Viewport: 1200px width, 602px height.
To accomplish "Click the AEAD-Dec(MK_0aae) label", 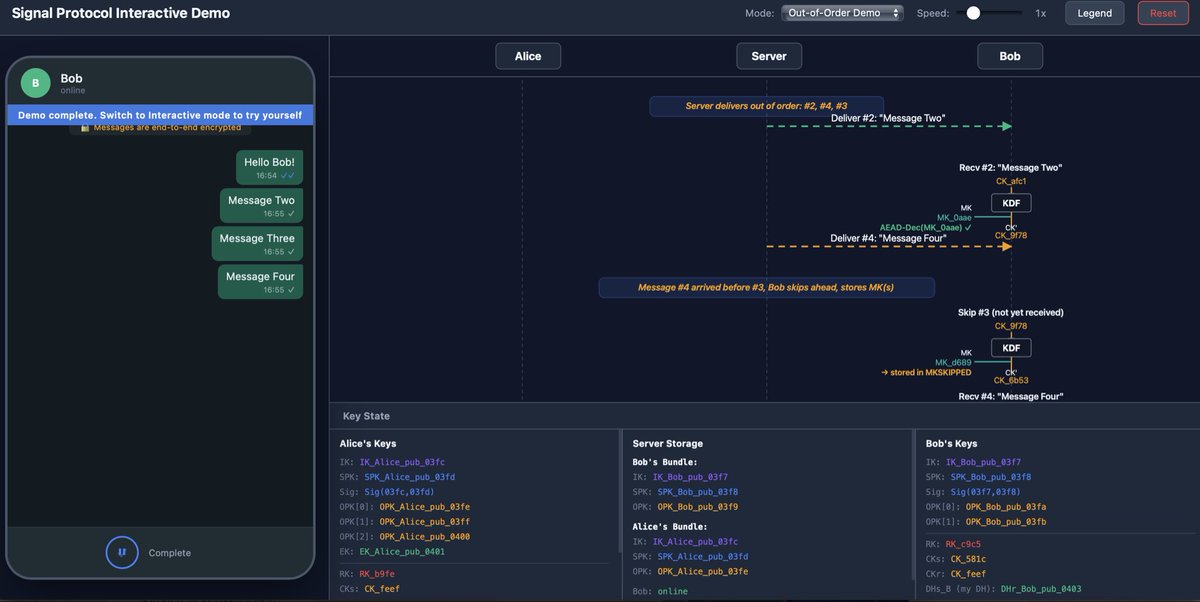I will pyautogui.click(x=926, y=227).
